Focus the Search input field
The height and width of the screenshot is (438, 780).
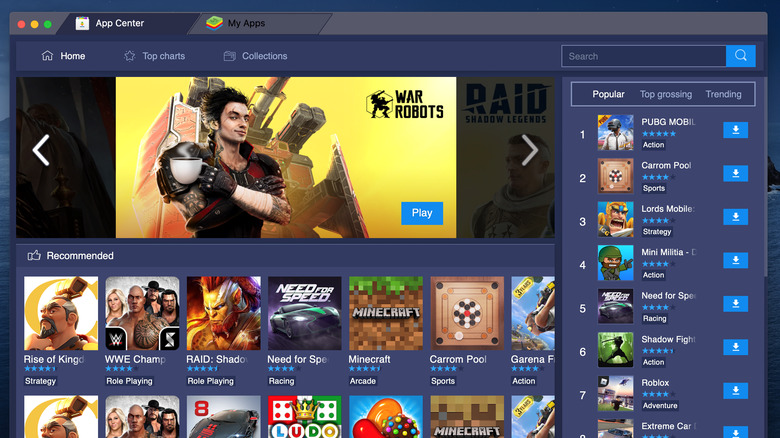coord(644,56)
